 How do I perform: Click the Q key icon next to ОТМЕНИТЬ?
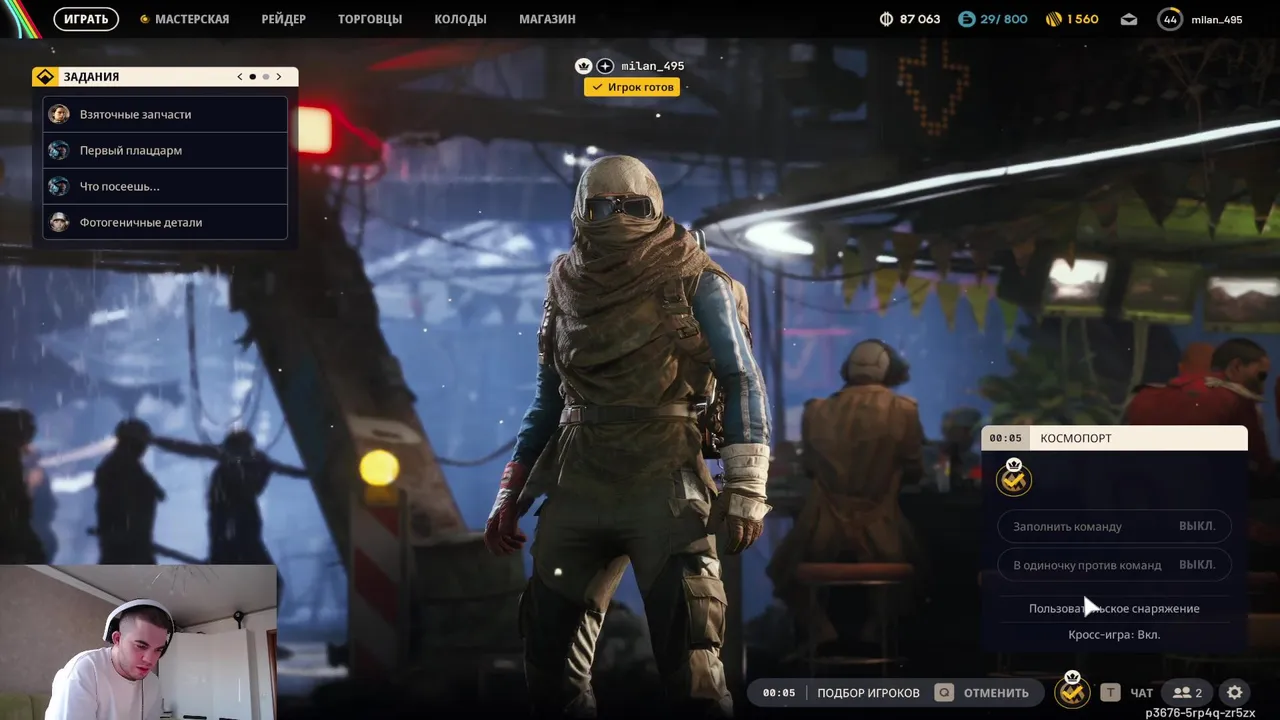[x=943, y=692]
